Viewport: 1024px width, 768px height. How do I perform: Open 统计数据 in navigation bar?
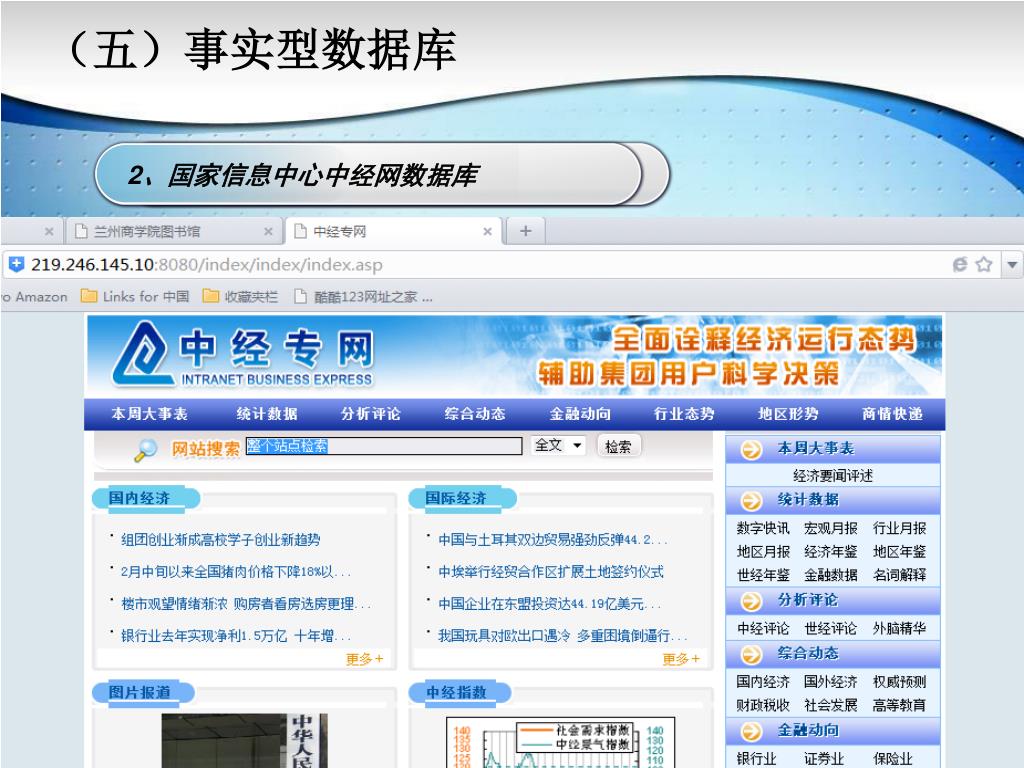[x=267, y=414]
